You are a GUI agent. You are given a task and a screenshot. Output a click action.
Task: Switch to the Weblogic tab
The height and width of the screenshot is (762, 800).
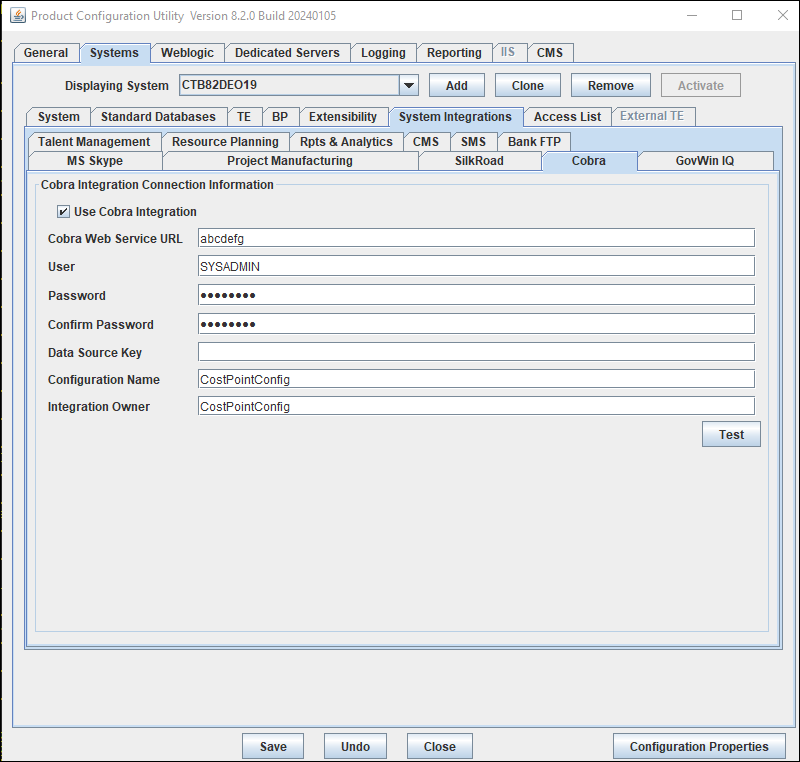point(187,53)
